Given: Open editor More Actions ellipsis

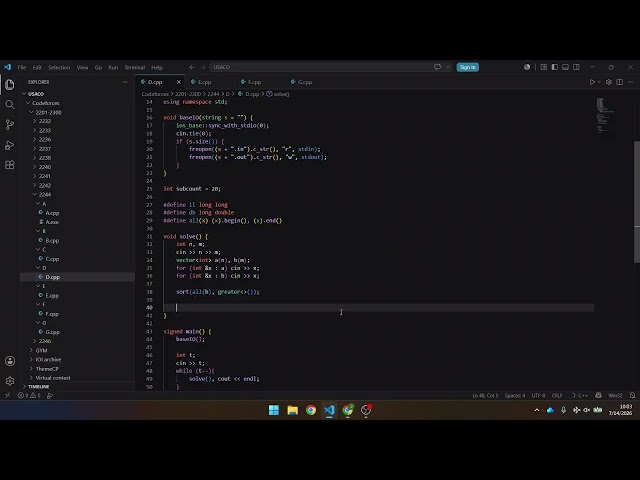Looking at the screenshot, I should (631, 82).
